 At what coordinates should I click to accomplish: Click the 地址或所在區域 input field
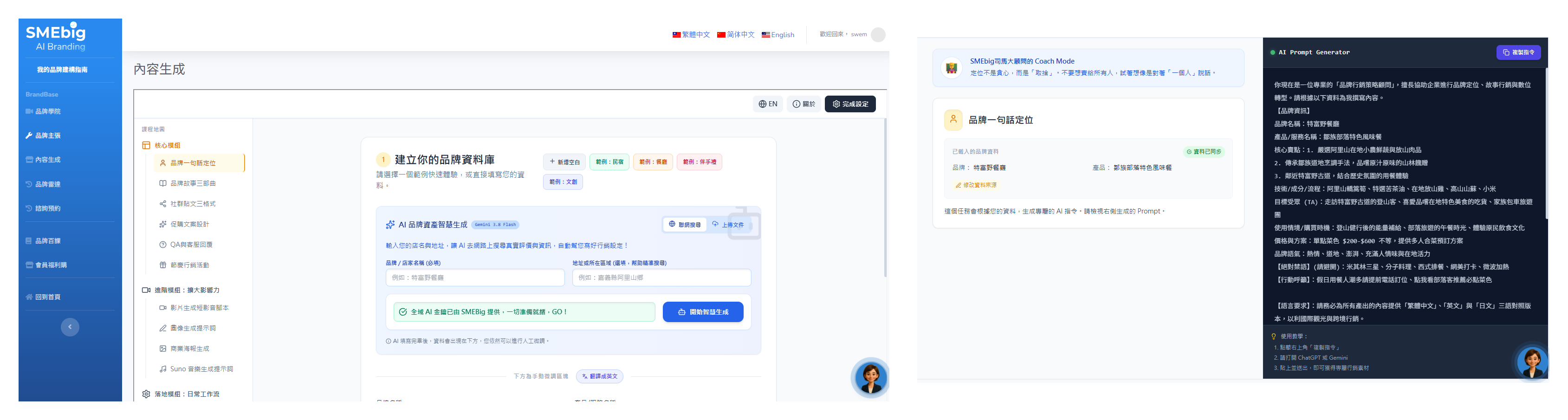coord(661,278)
